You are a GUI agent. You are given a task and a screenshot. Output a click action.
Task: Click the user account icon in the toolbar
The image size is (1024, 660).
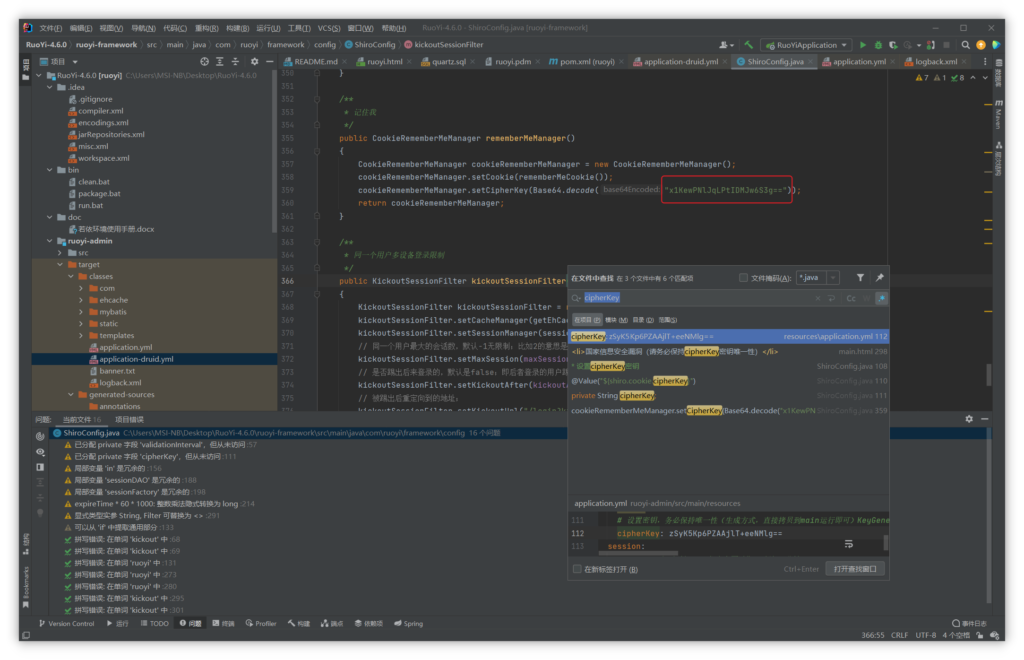click(725, 45)
